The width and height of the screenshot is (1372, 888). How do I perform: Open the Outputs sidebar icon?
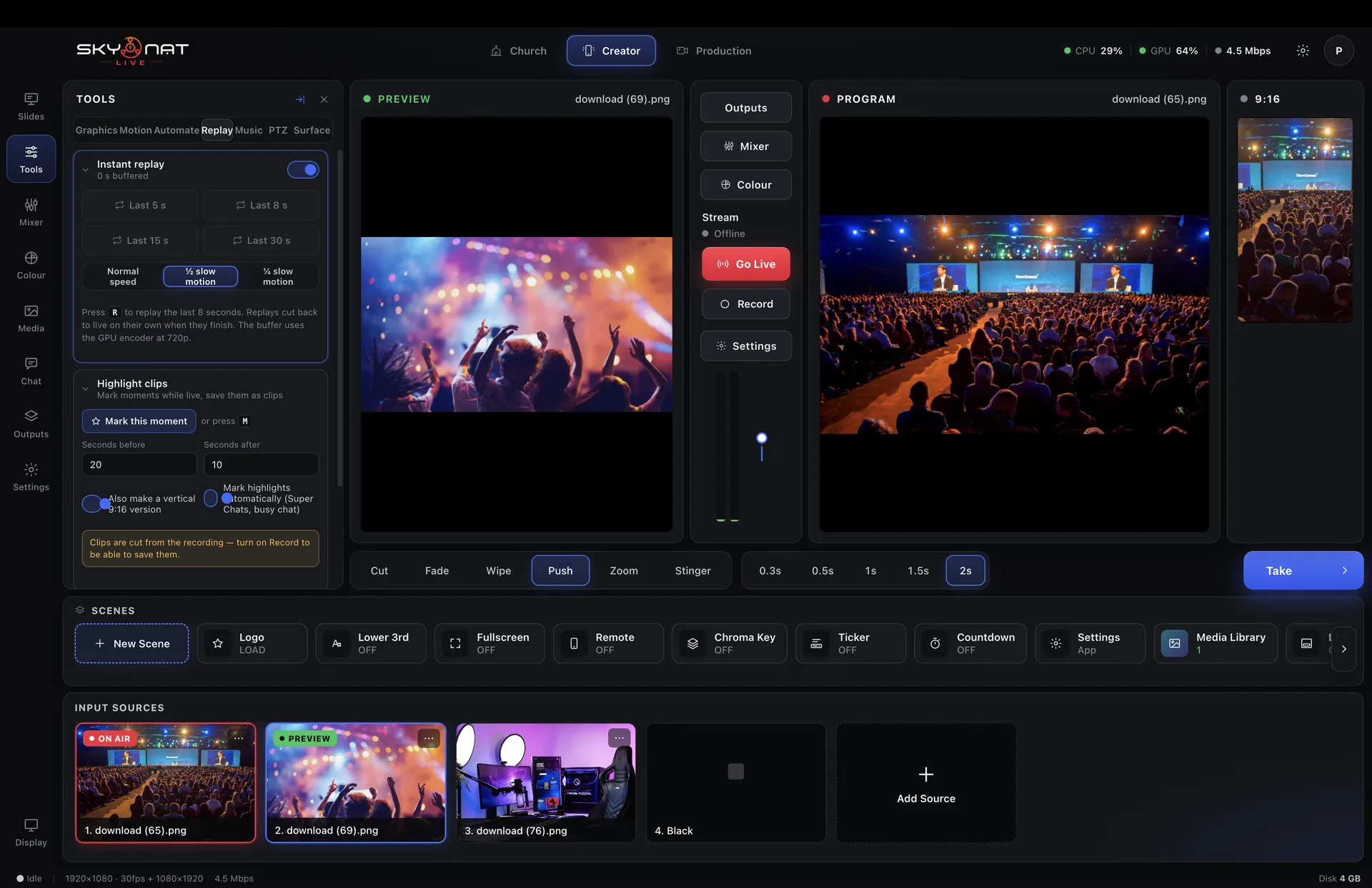[x=31, y=424]
